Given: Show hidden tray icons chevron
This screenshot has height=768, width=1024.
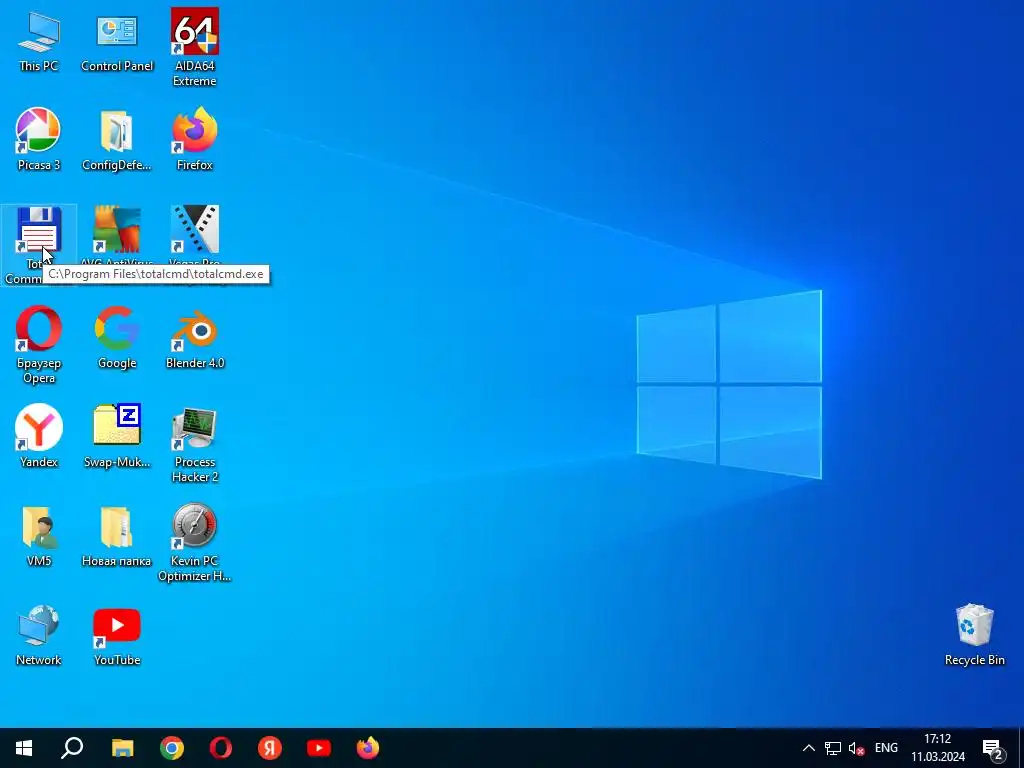Looking at the screenshot, I should pyautogui.click(x=808, y=748).
